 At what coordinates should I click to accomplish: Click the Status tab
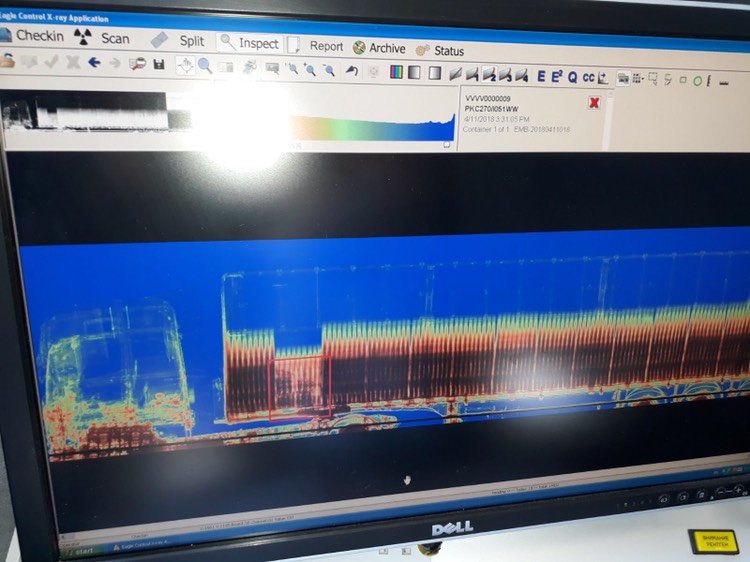pyautogui.click(x=440, y=50)
